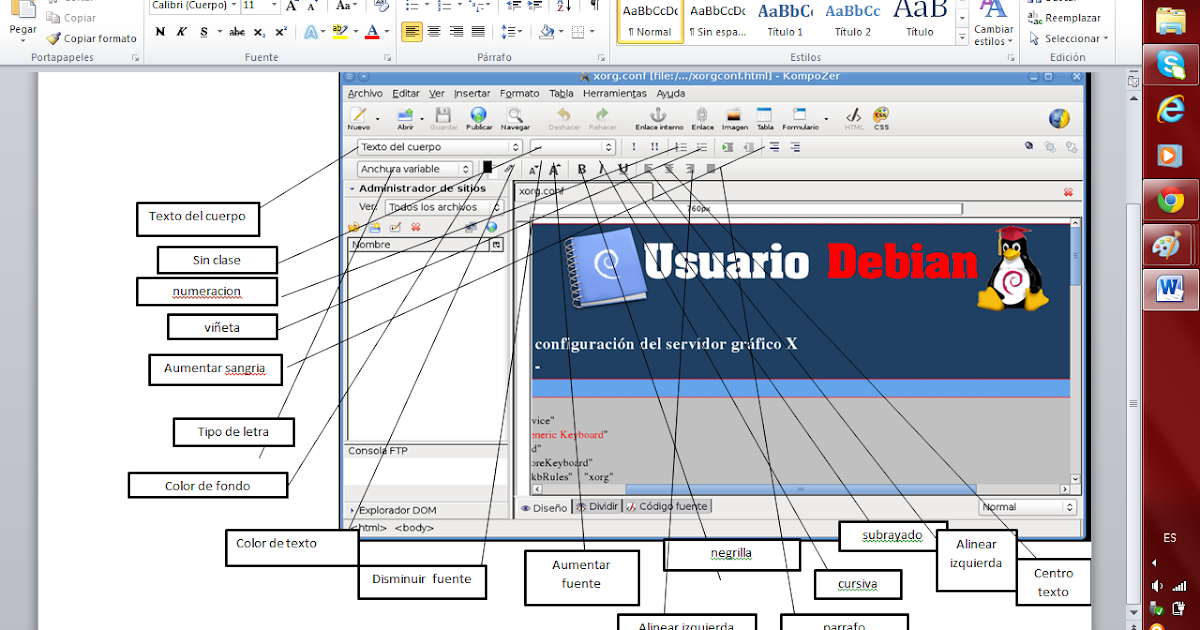Click the ES language indicator in the taskbar
Viewport: 1200px width, 630px height.
pyautogui.click(x=1170, y=538)
